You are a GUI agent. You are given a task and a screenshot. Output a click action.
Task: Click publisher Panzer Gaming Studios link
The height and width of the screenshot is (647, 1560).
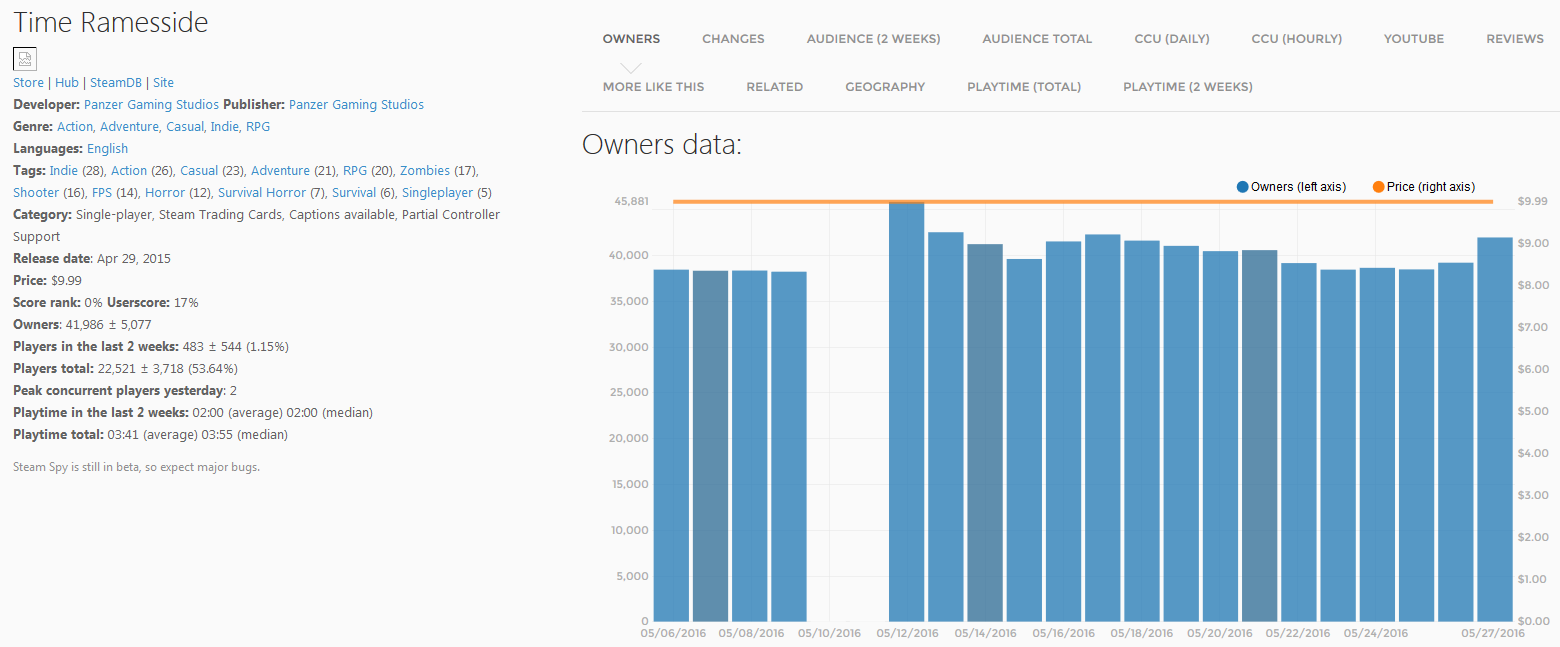point(356,105)
